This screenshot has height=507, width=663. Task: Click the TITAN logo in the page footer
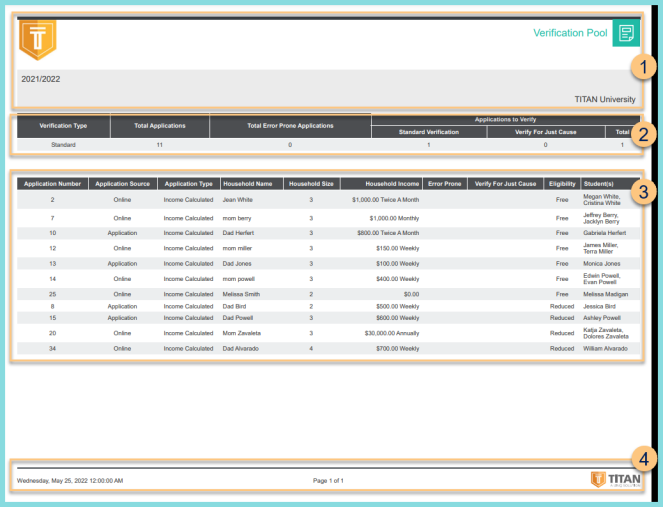(x=615, y=480)
